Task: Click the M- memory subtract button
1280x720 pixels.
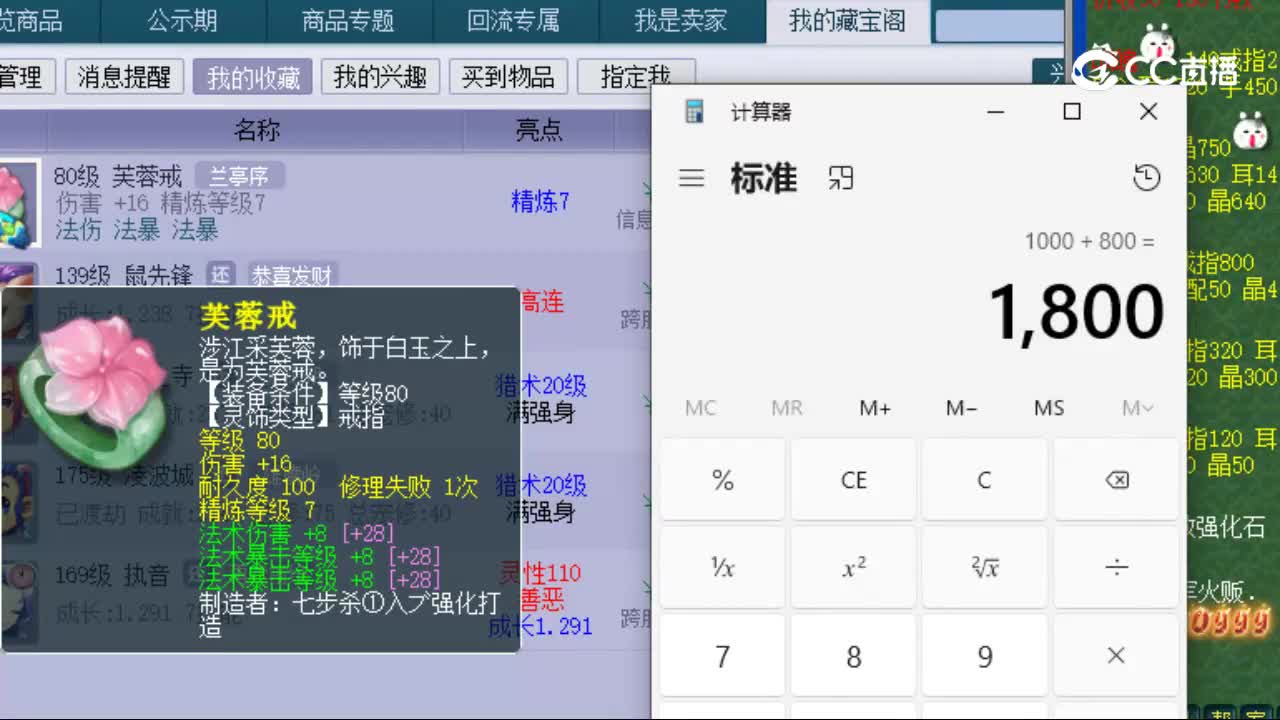Action: point(962,408)
